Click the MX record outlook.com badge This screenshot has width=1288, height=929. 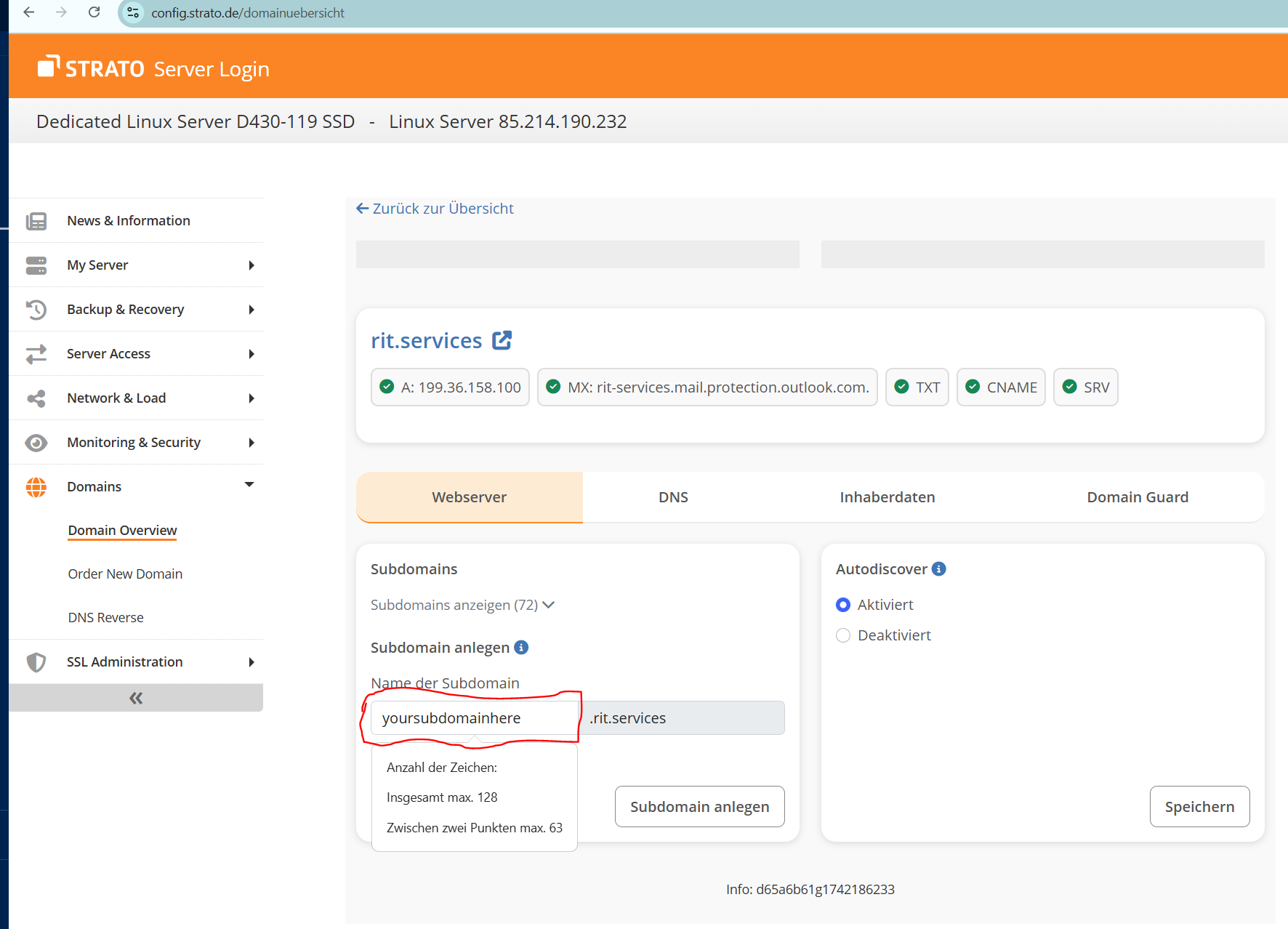click(x=708, y=387)
